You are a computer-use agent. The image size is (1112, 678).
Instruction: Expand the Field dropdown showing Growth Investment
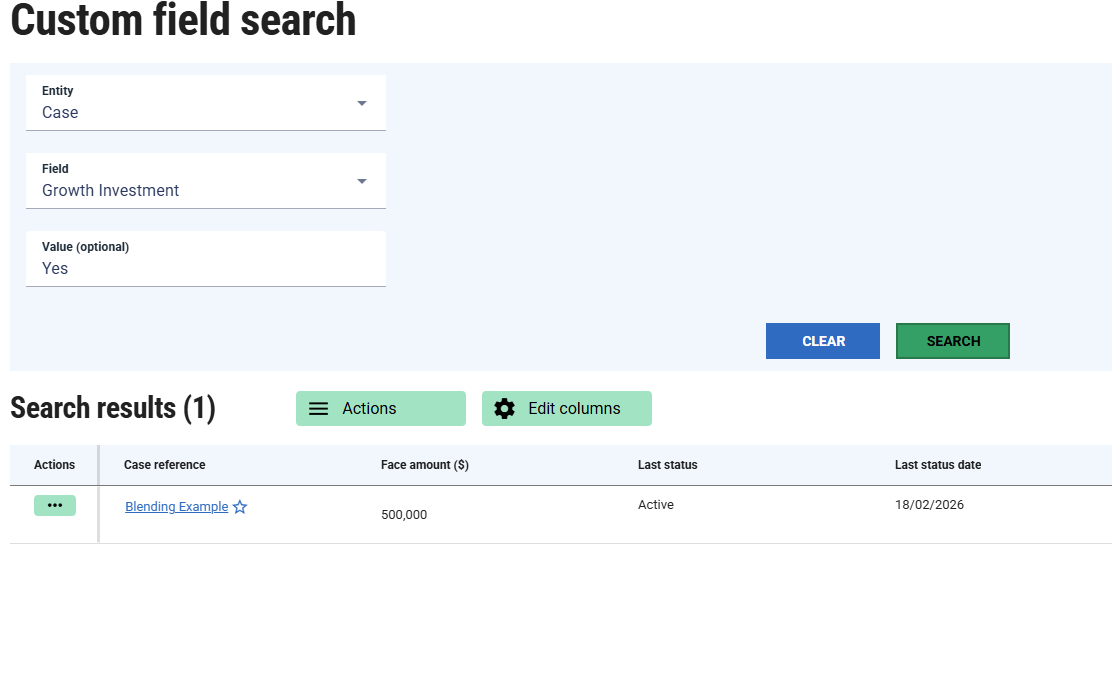pyautogui.click(x=205, y=181)
